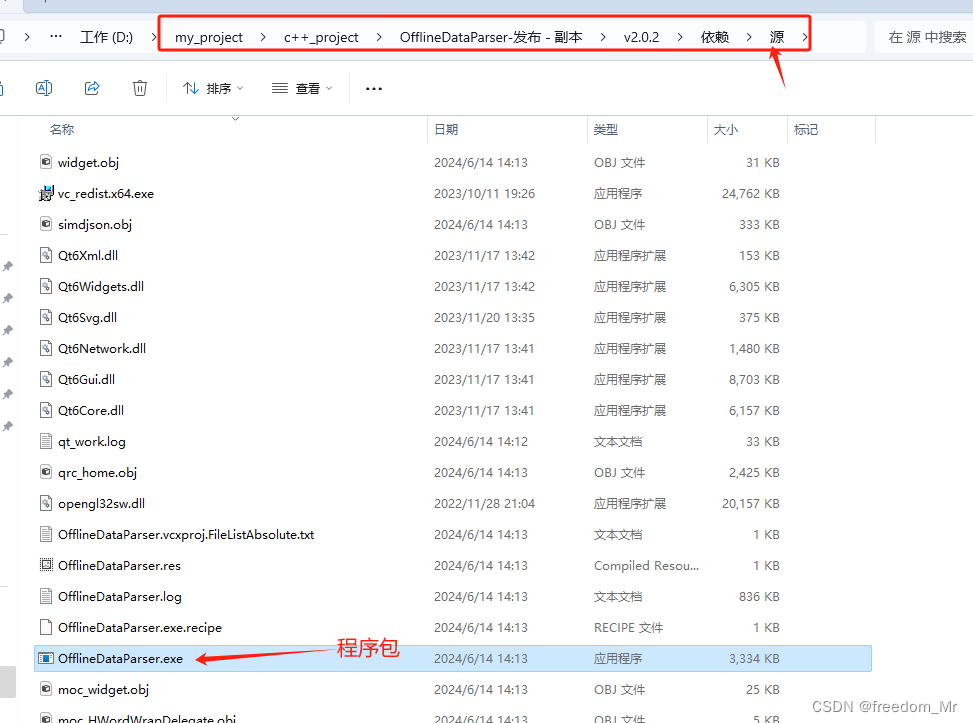Click the Rename toolbar icon

click(x=44, y=88)
